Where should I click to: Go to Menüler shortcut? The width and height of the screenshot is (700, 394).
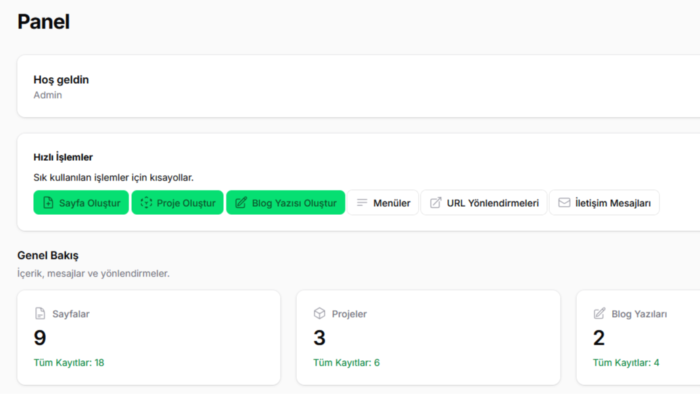(383, 203)
